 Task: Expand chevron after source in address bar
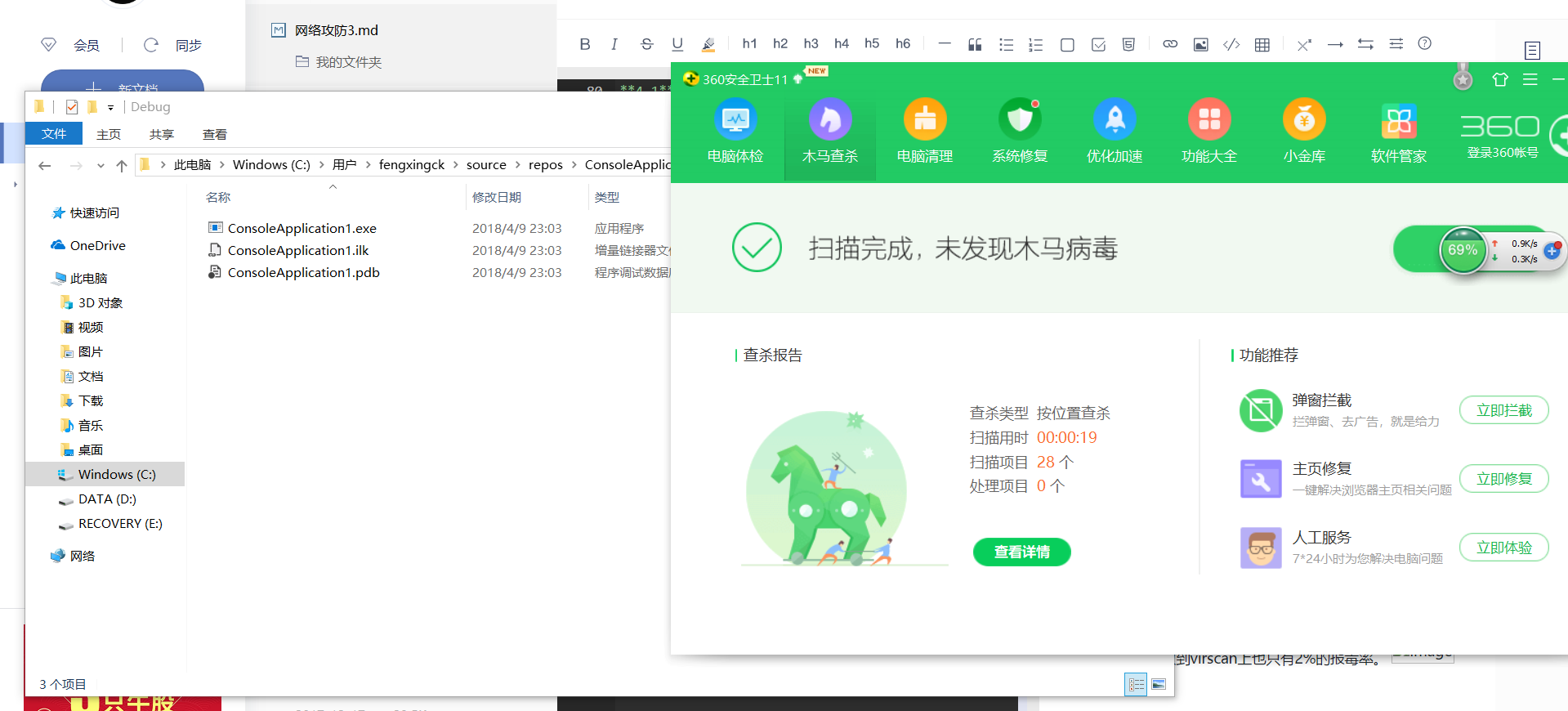click(x=517, y=165)
